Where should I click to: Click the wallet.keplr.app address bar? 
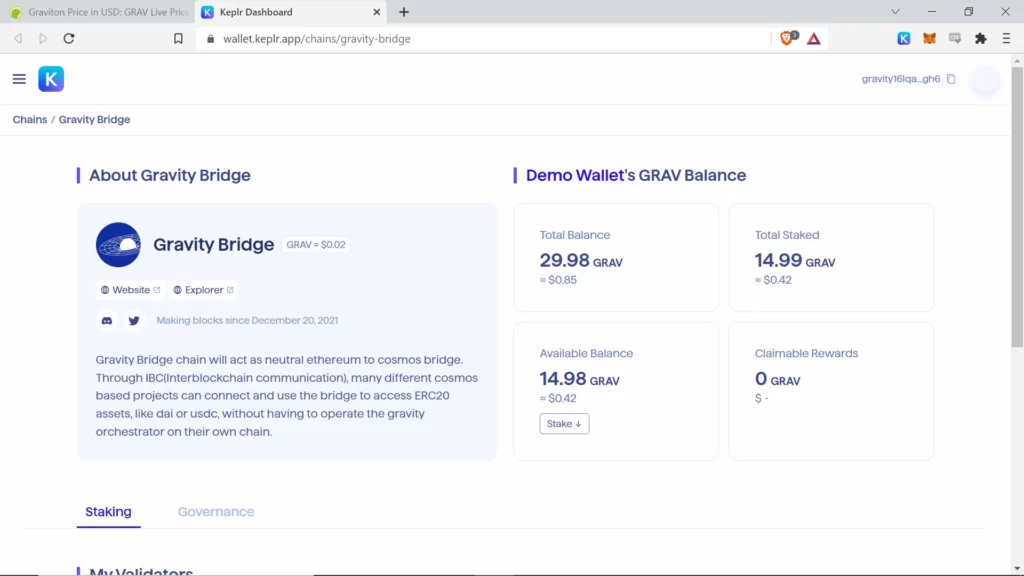(x=483, y=39)
